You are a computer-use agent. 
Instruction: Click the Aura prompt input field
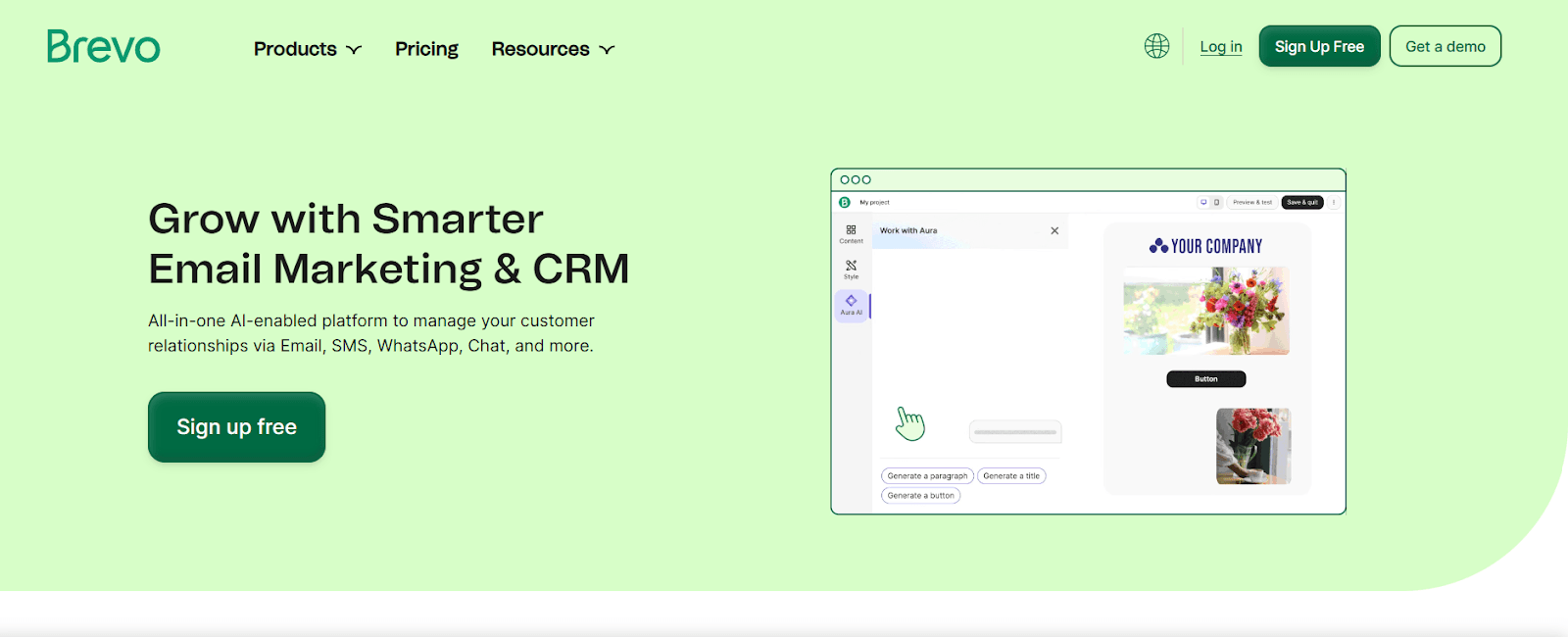click(1015, 432)
